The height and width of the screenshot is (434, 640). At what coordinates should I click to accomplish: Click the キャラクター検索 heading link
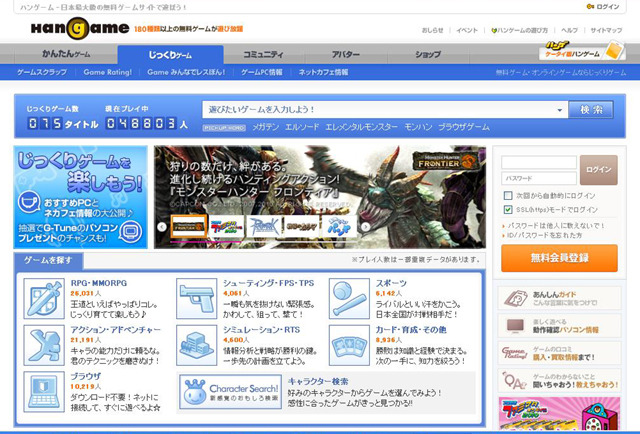pyautogui.click(x=318, y=381)
